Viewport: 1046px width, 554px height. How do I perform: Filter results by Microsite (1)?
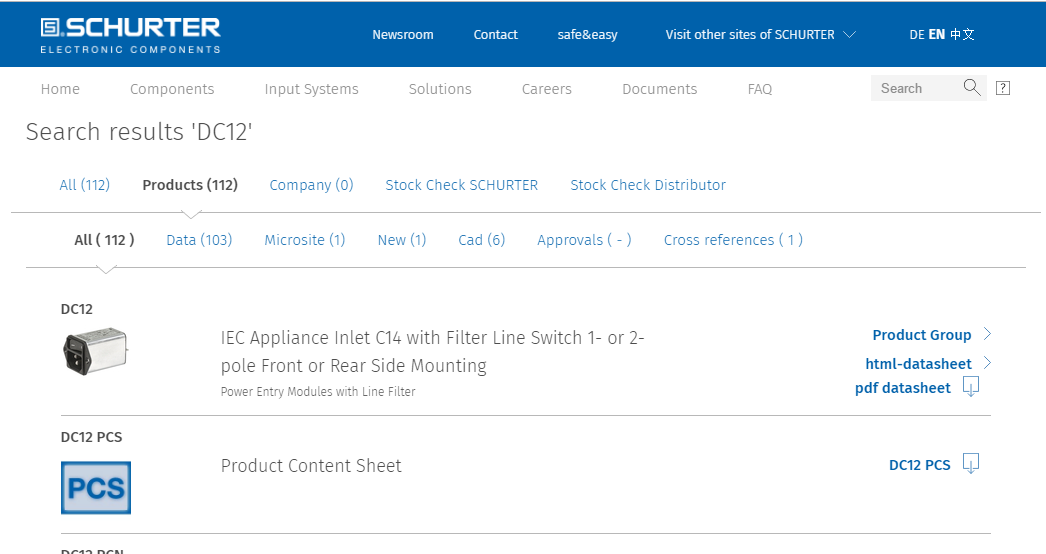tap(305, 240)
